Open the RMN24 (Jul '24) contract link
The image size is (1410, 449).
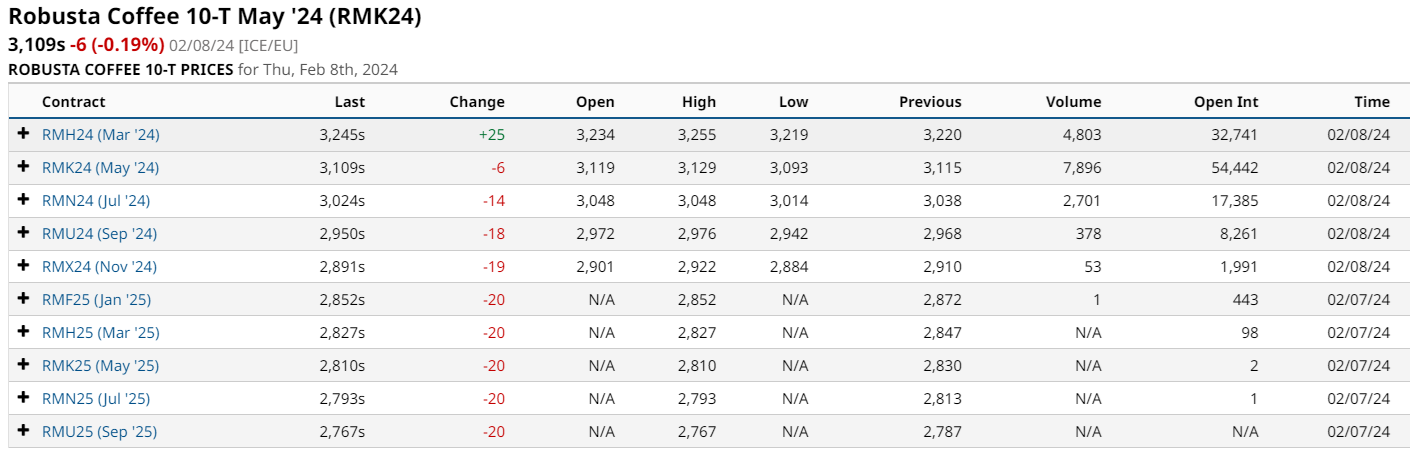(x=96, y=201)
